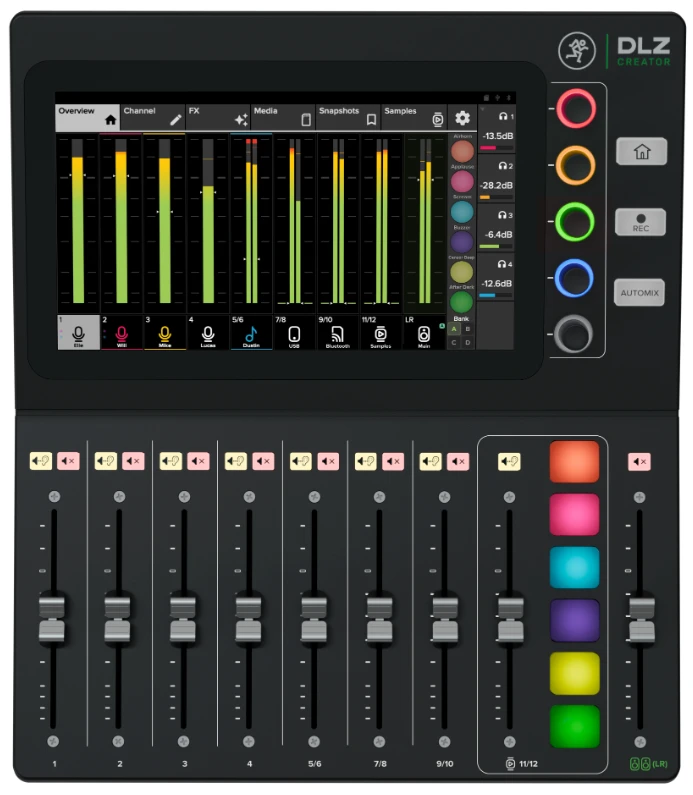The height and width of the screenshot is (795, 693).
Task: Mute the main LR output fader
Action: 640,461
